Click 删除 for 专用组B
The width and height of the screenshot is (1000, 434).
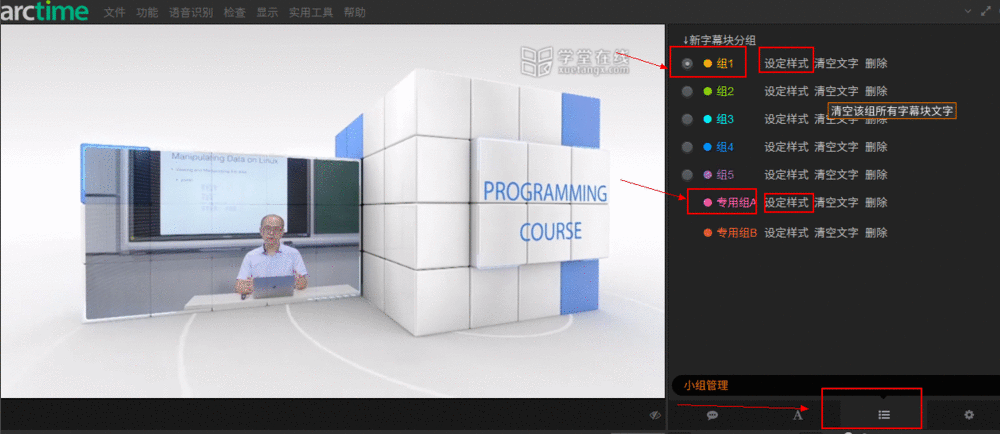point(876,233)
